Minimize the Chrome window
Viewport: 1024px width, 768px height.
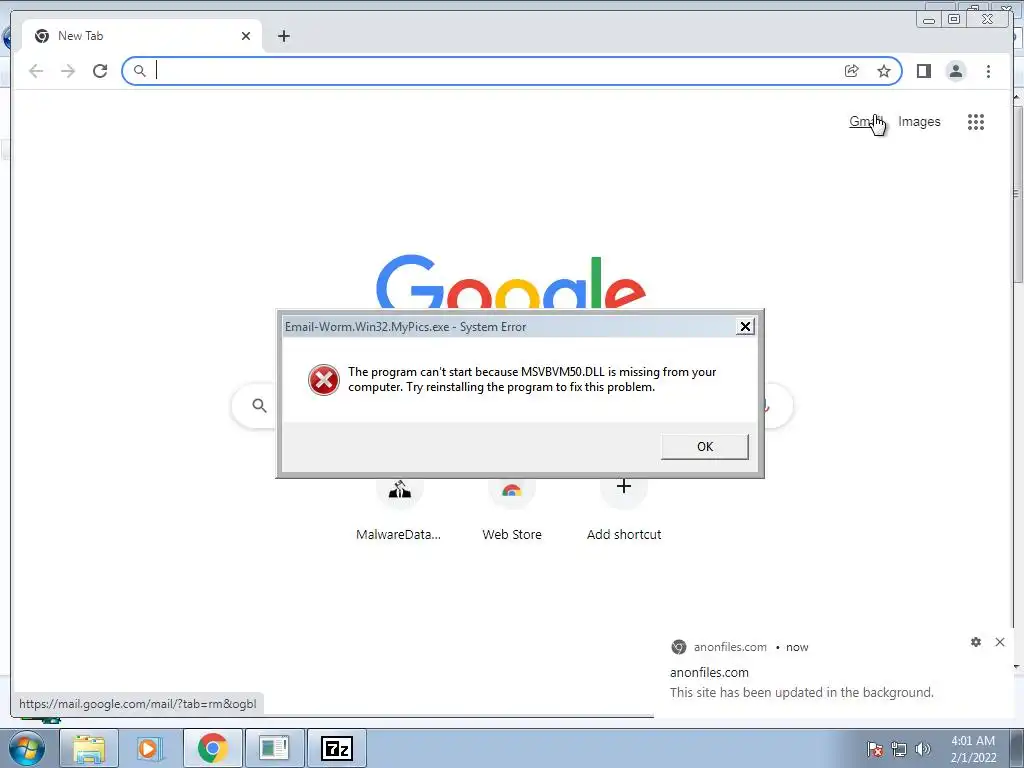pos(929,20)
